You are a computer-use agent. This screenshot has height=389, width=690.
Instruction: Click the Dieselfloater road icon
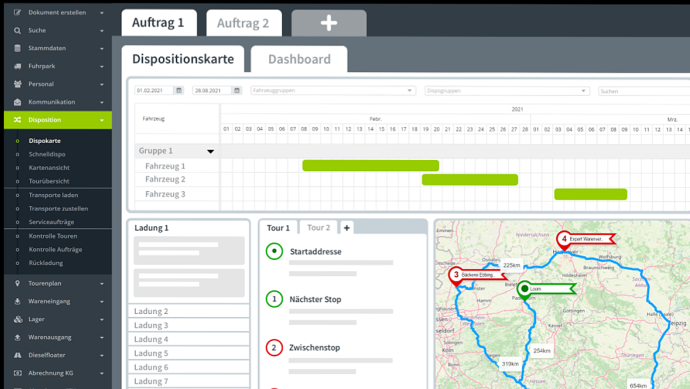17,355
